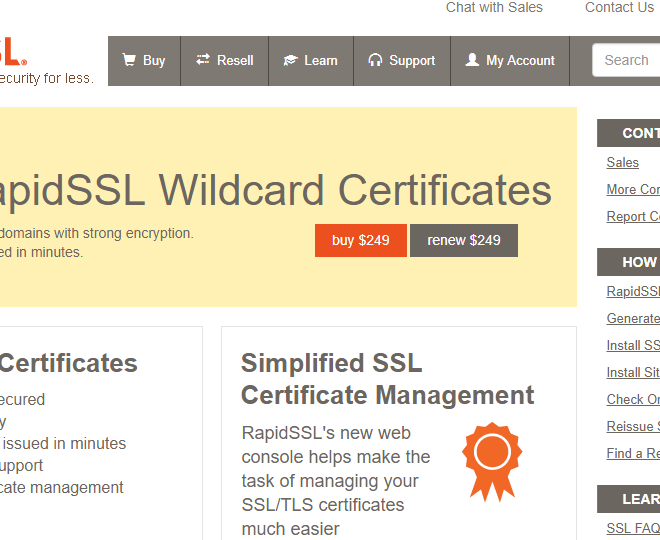Click the 'domains with strong encryption.' text
Viewport: 660px width, 540px height.
(97, 233)
